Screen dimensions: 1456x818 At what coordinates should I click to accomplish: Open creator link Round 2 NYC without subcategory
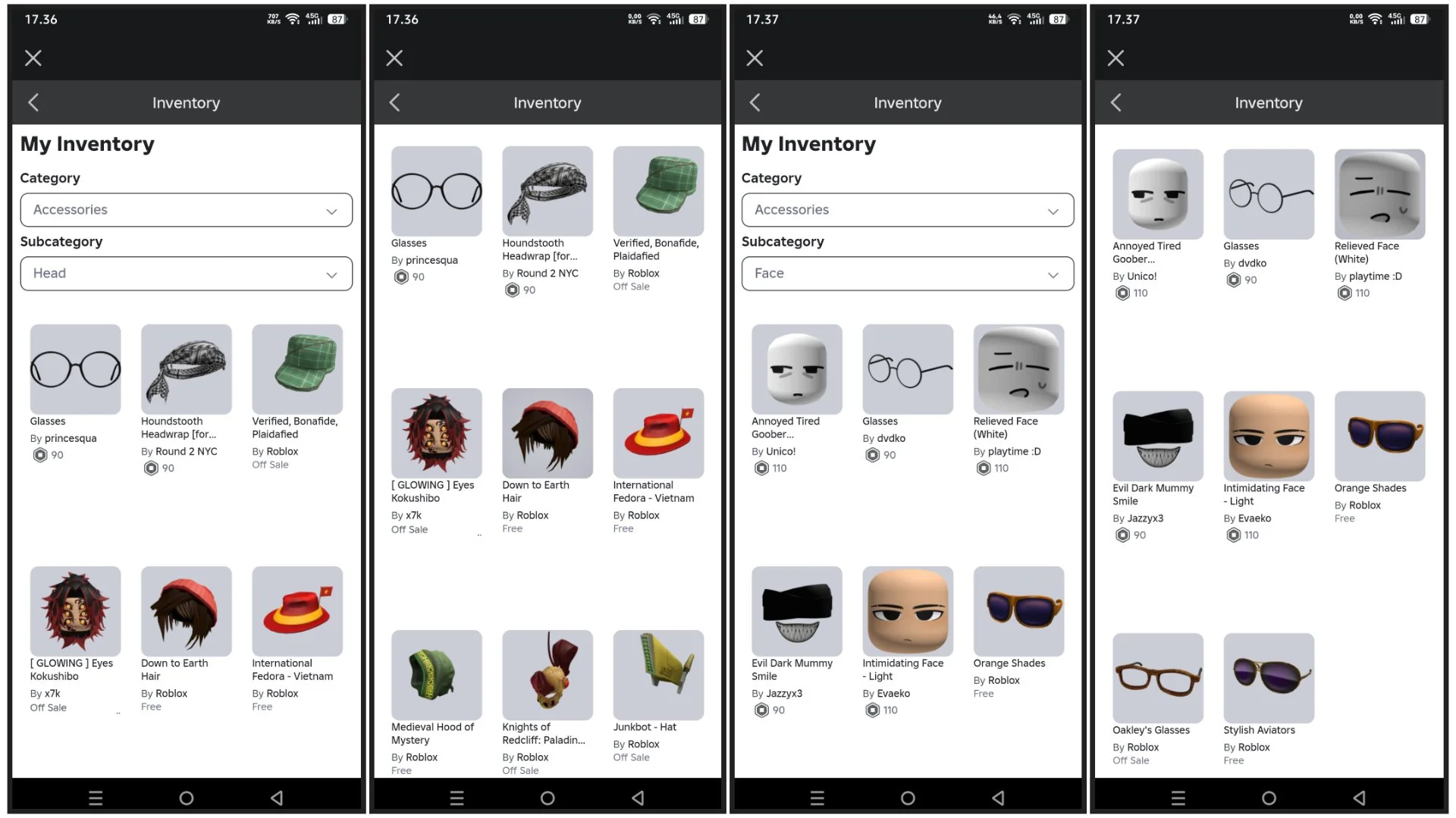(548, 274)
